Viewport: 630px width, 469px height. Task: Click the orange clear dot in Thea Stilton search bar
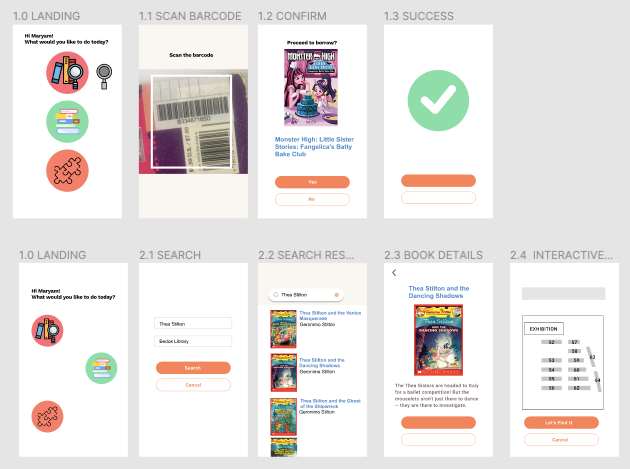click(x=337, y=295)
